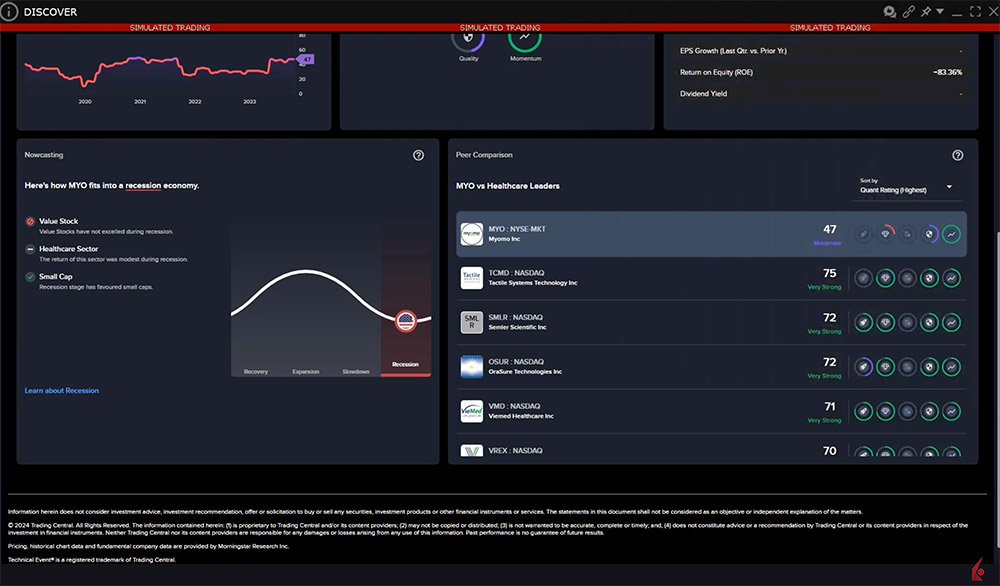
Task: Click the US flag marker on cycle curve
Action: point(405,321)
